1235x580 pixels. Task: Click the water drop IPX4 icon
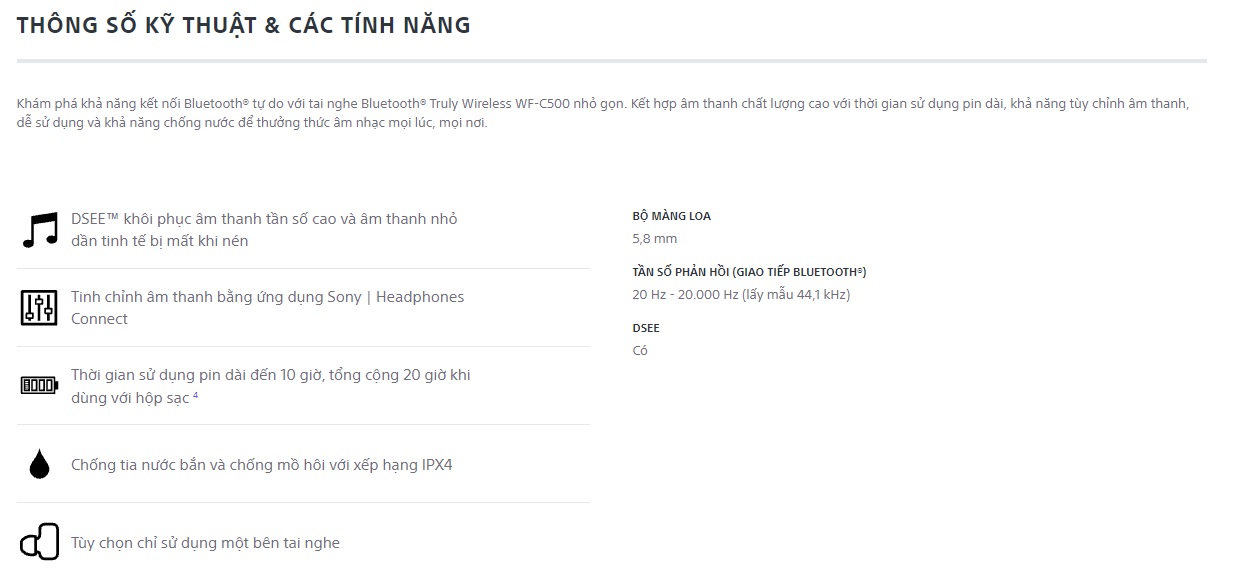click(x=39, y=464)
